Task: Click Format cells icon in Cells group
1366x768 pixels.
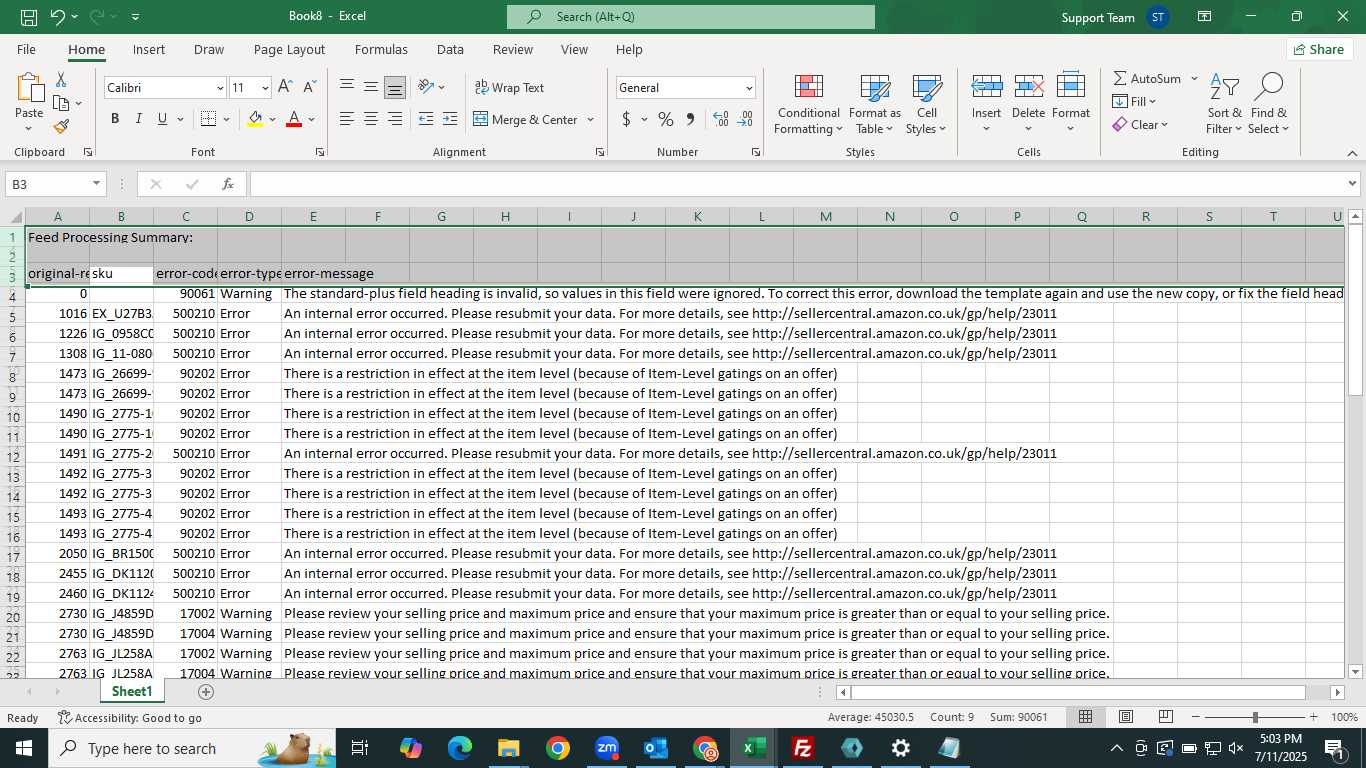Action: click(x=1070, y=87)
